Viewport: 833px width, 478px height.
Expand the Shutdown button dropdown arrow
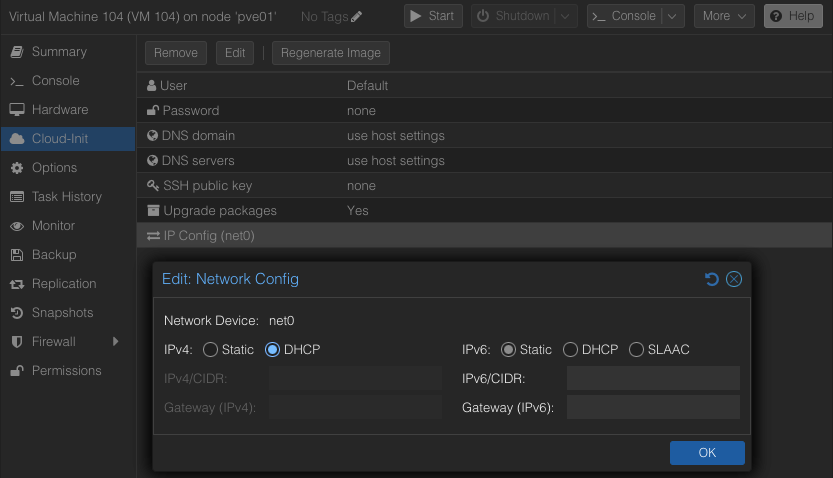(566, 16)
